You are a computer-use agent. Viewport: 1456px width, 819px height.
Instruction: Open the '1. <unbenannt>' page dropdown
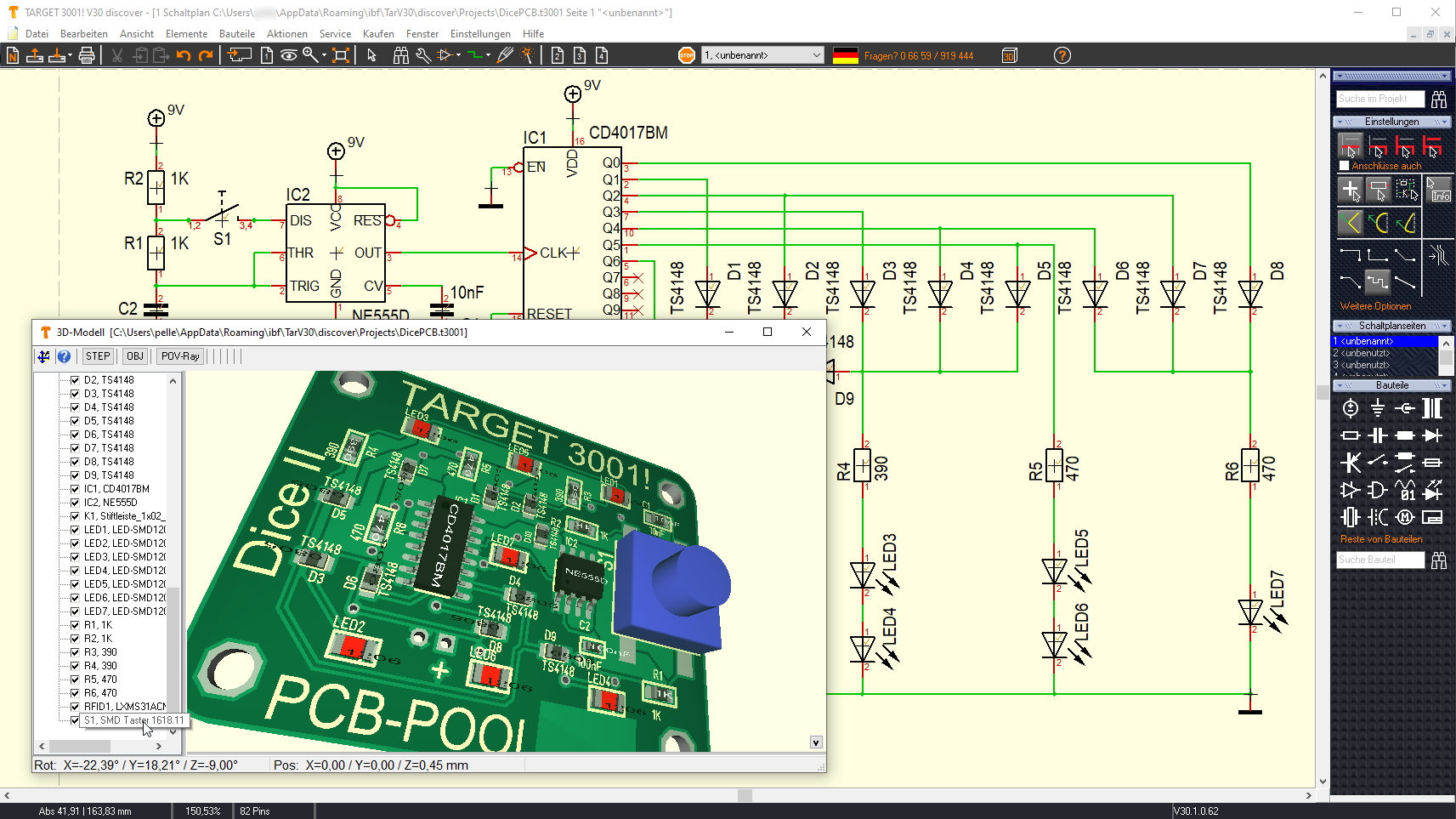point(762,55)
